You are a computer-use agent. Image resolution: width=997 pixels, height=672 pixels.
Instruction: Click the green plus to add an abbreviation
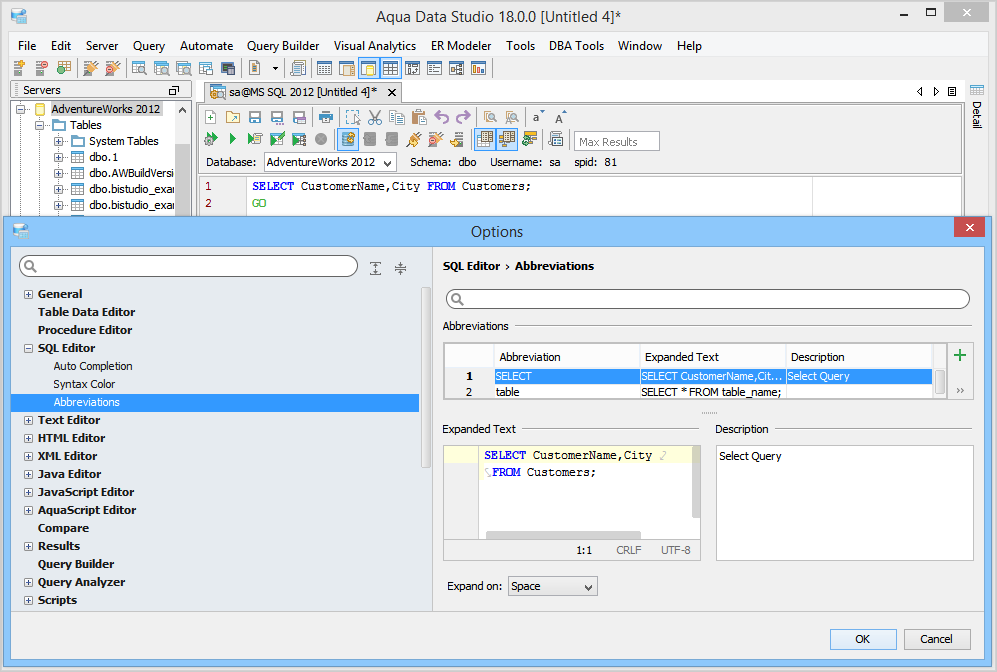click(x=959, y=355)
